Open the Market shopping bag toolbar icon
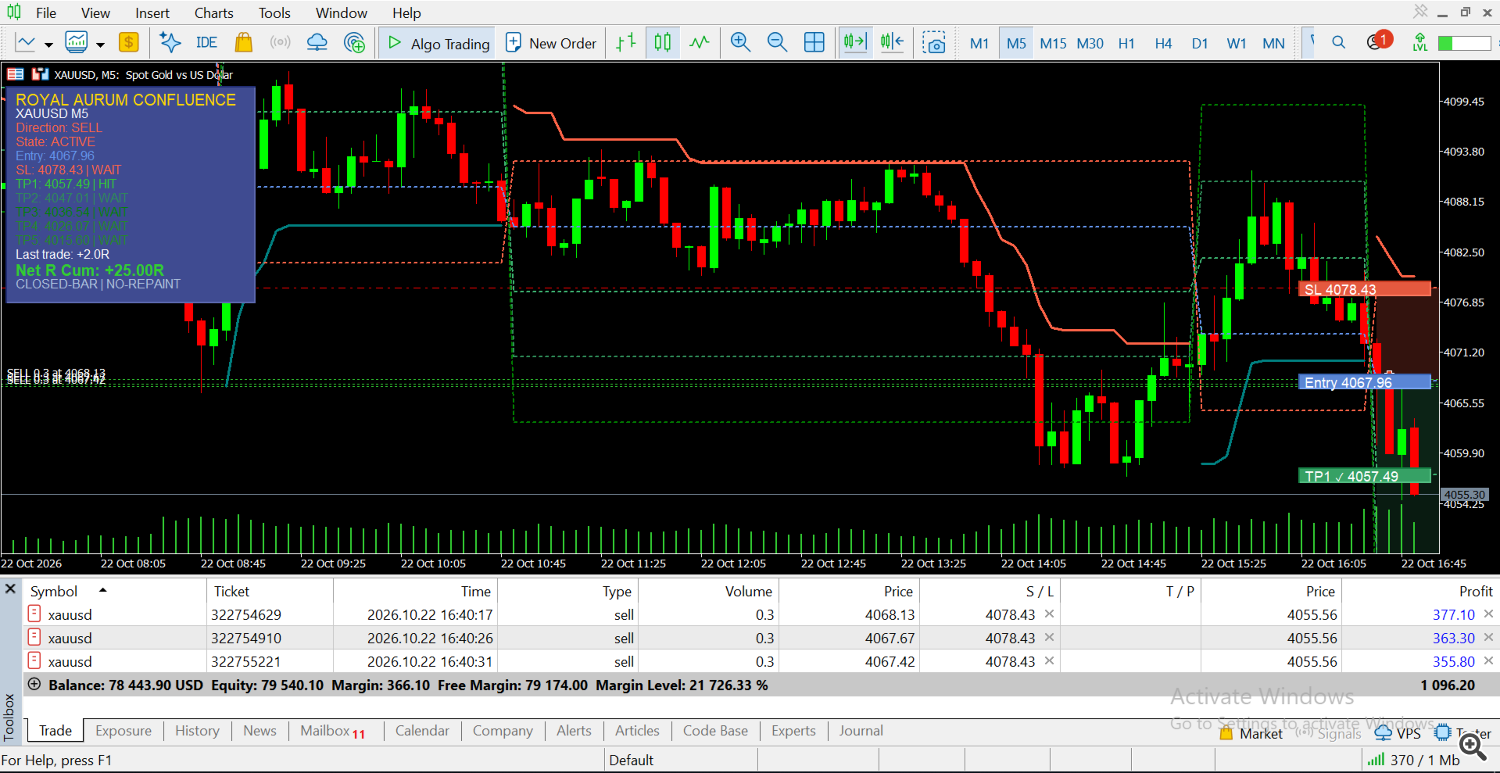Screen dimensions: 1500x773 (x=243, y=42)
